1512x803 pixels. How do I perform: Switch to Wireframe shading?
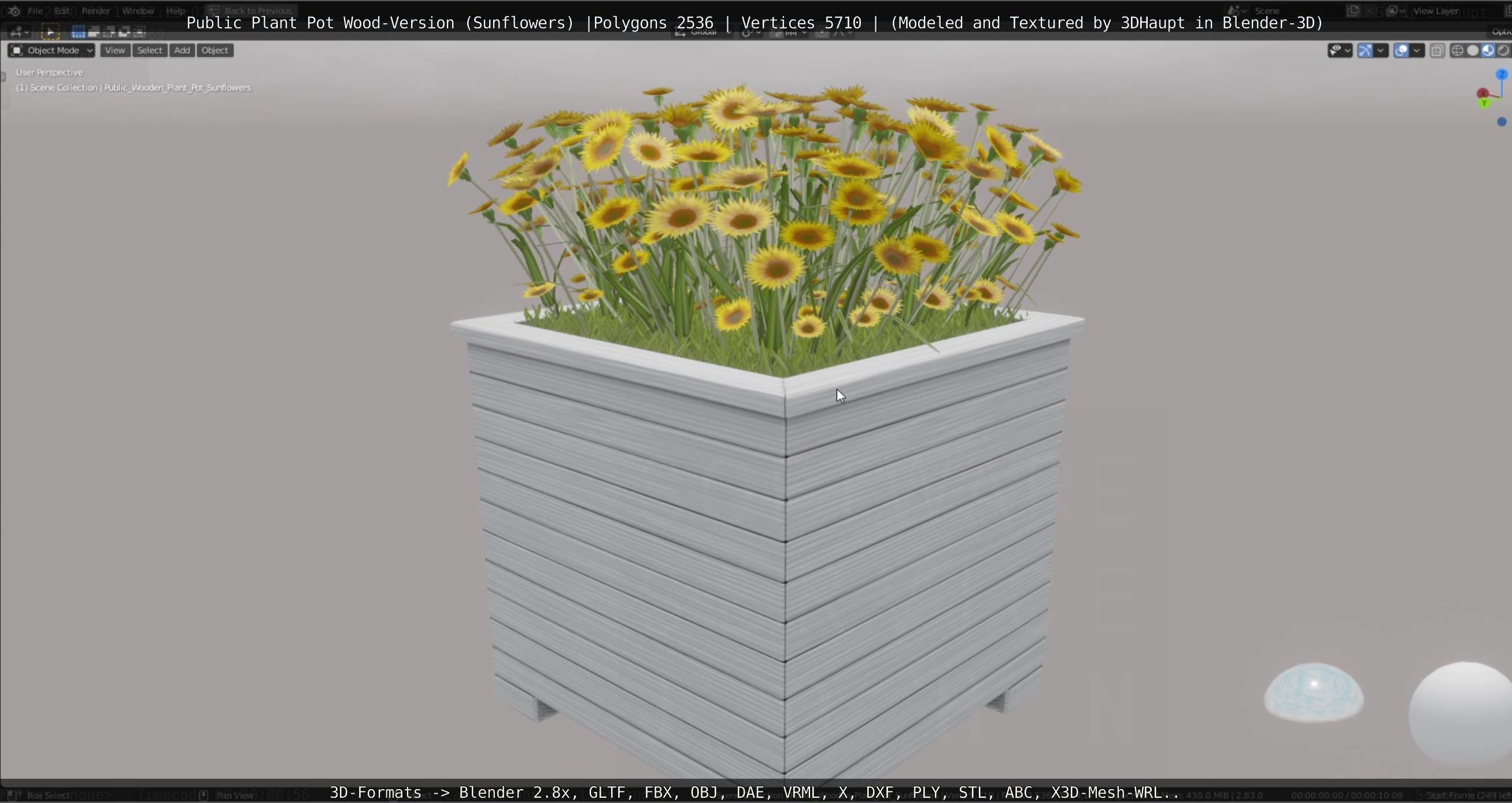point(1457,50)
